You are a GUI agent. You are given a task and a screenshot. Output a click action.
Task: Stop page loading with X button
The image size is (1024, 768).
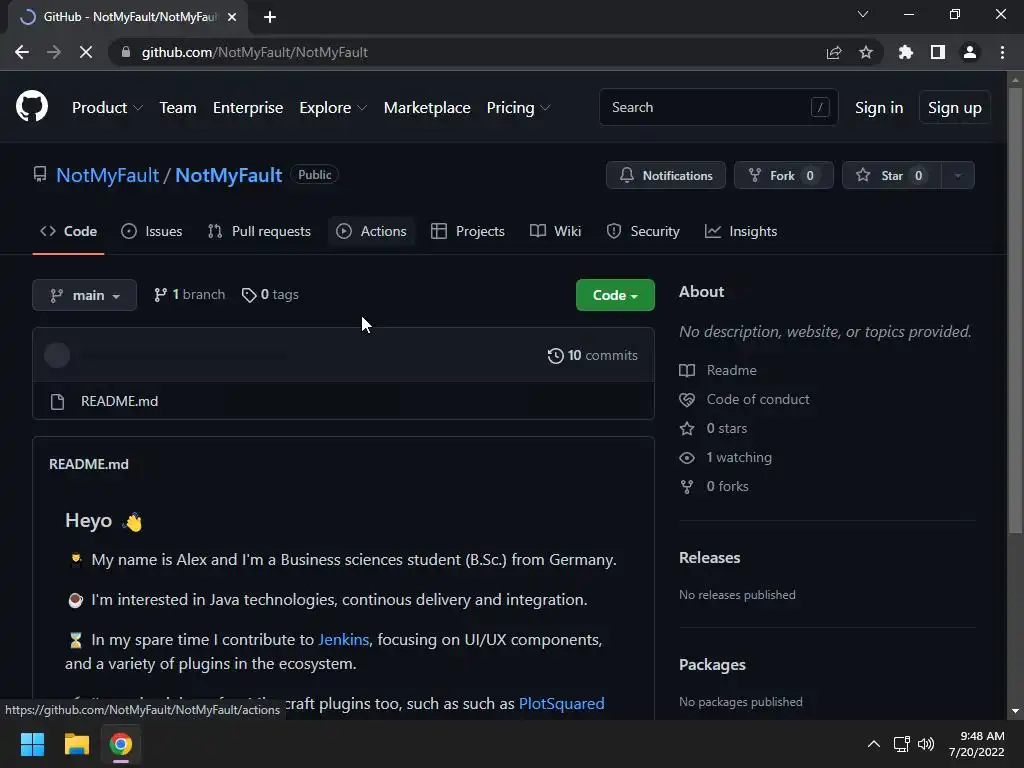(86, 52)
